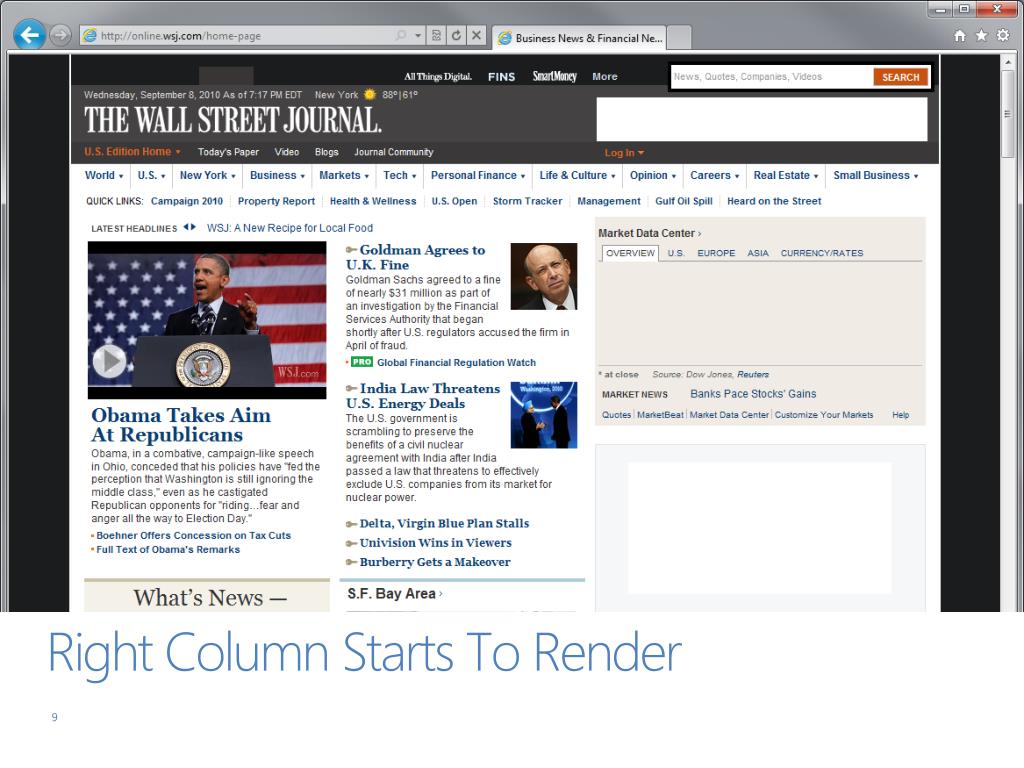Click the India Law story photo thumbnail

[x=543, y=415]
